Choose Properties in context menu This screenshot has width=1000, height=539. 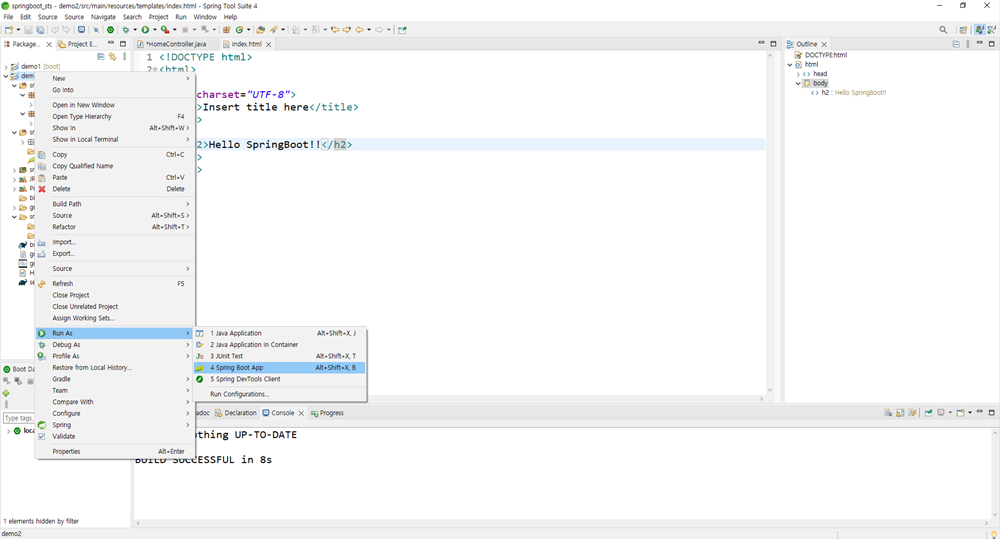[x=115, y=452]
